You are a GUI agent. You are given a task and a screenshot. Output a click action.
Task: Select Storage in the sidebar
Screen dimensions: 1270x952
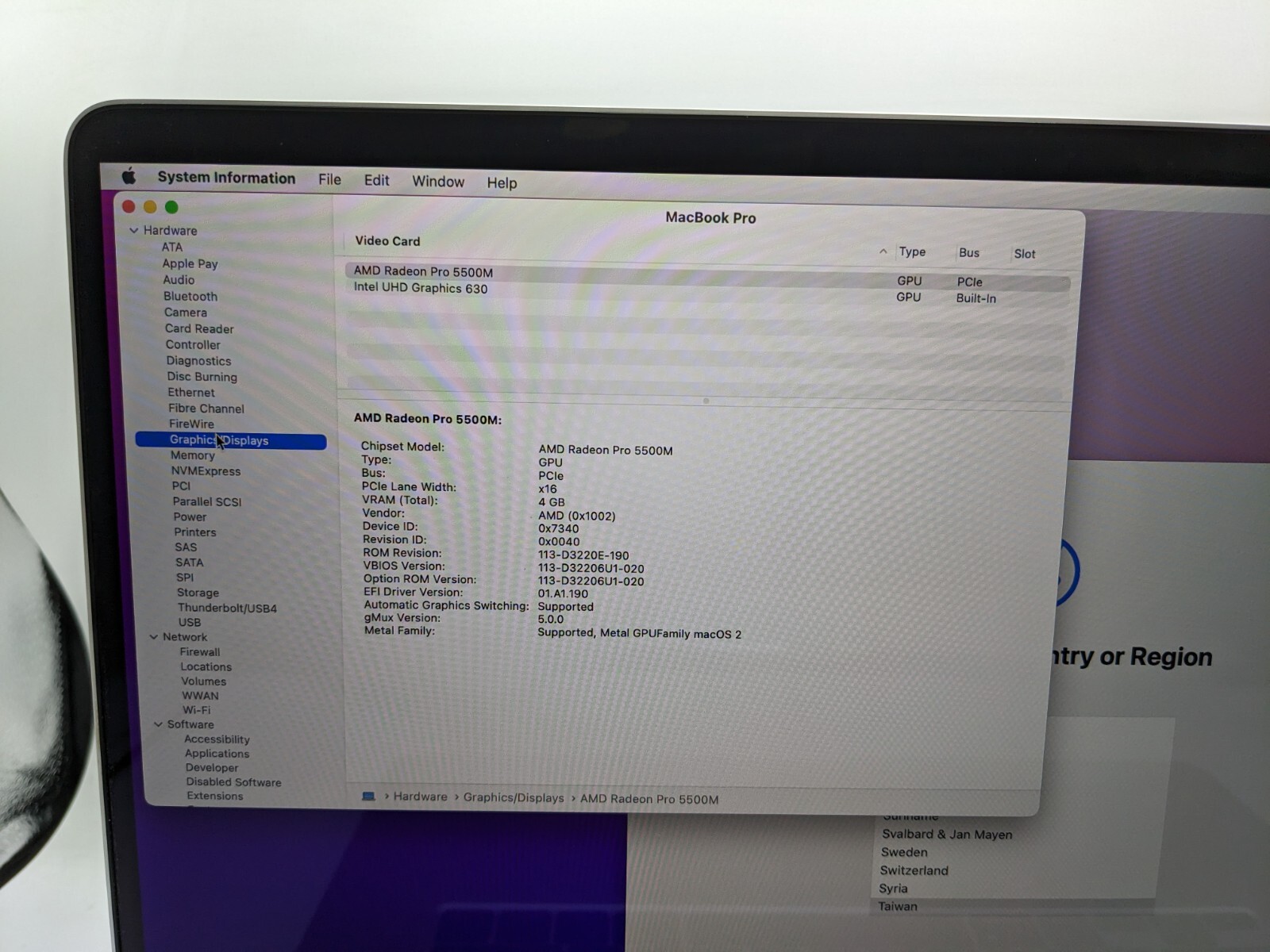198,593
